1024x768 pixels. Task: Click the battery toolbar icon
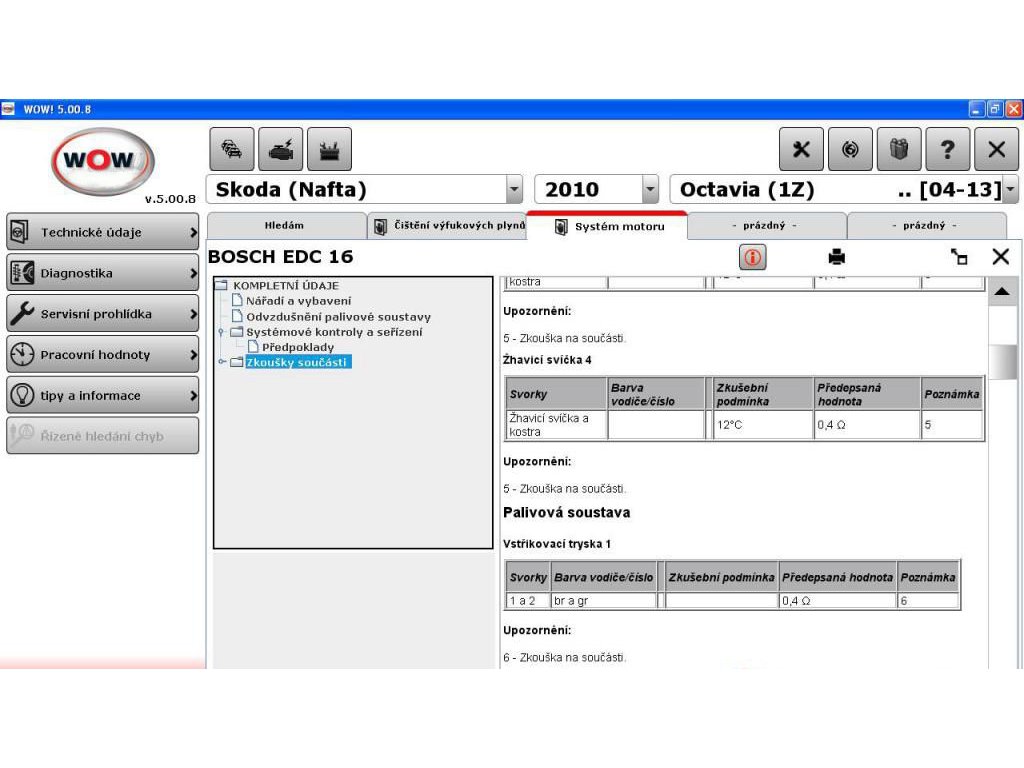click(328, 149)
